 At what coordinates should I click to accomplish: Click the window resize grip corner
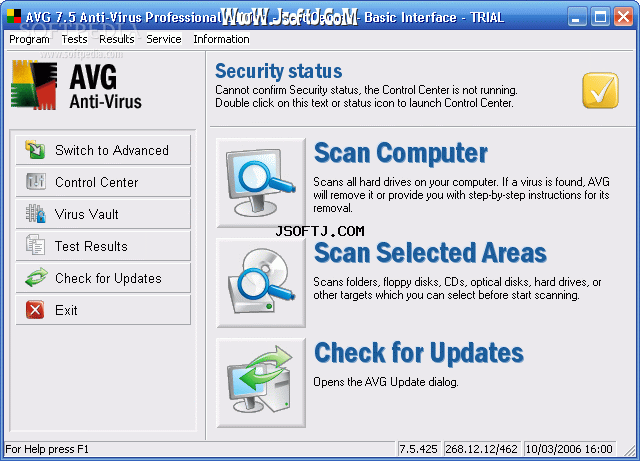point(630,450)
